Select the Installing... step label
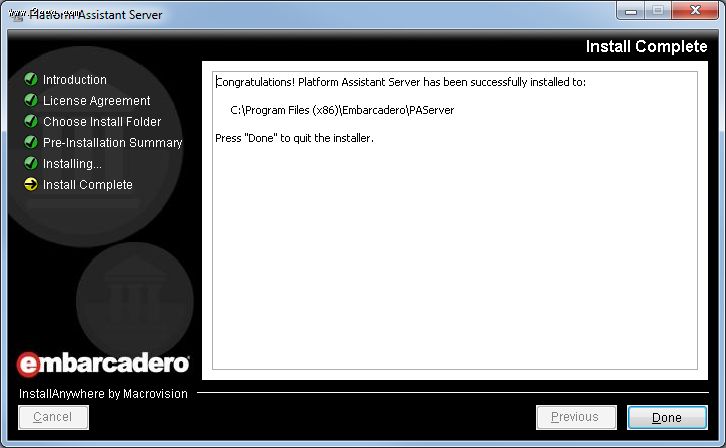Viewport: 726px width, 448px height. point(72,164)
